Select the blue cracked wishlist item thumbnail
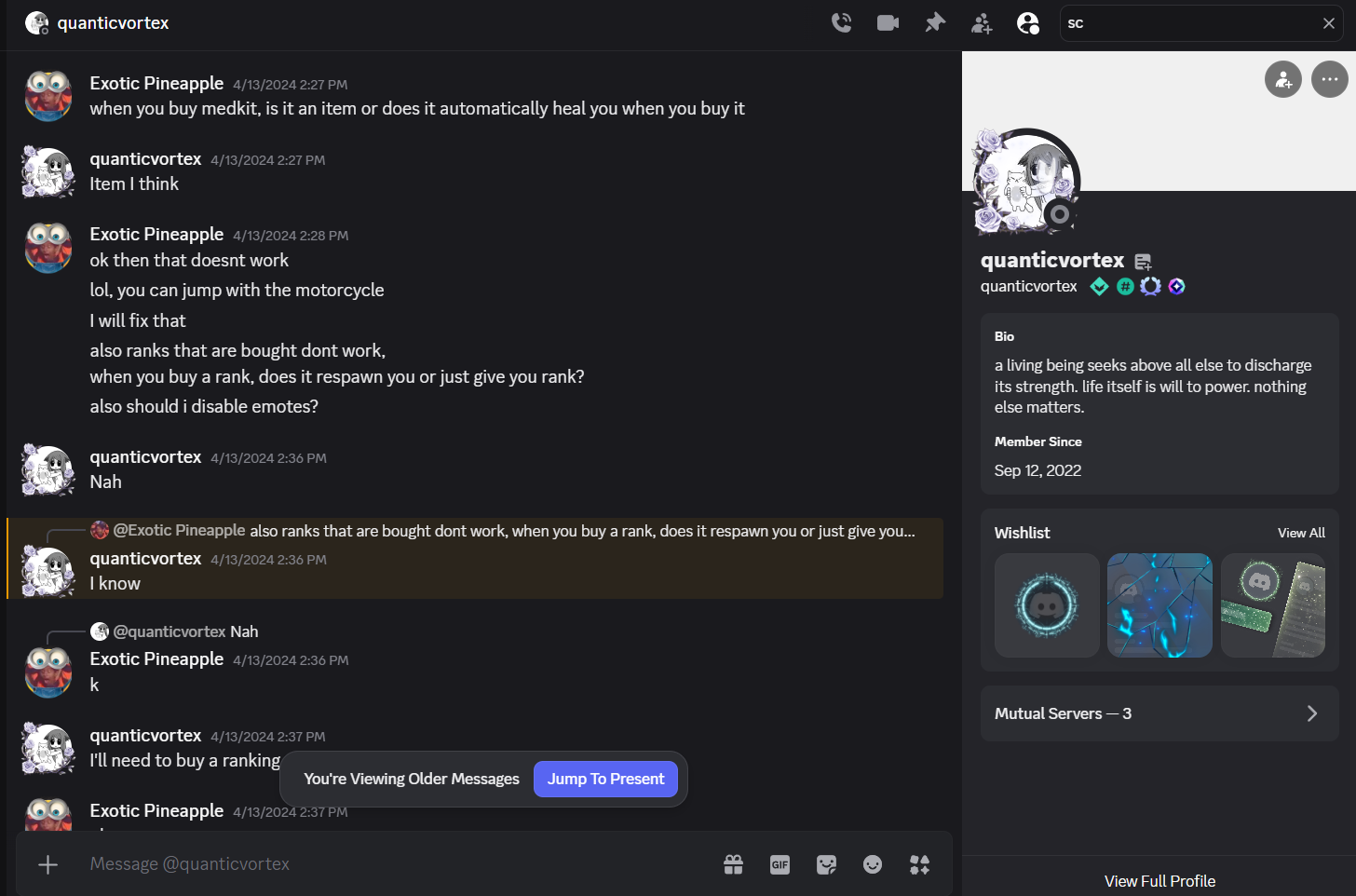 (x=1159, y=605)
